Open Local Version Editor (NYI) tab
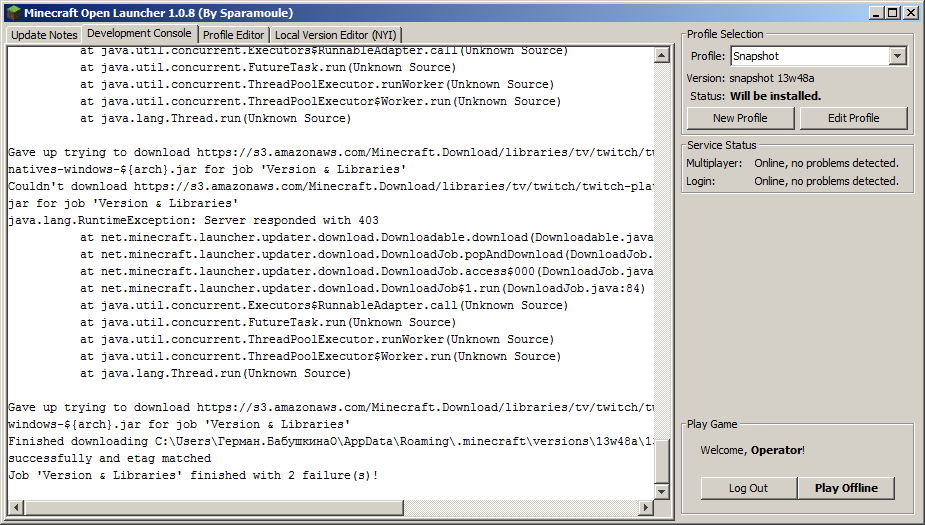925x525 pixels. coord(336,35)
